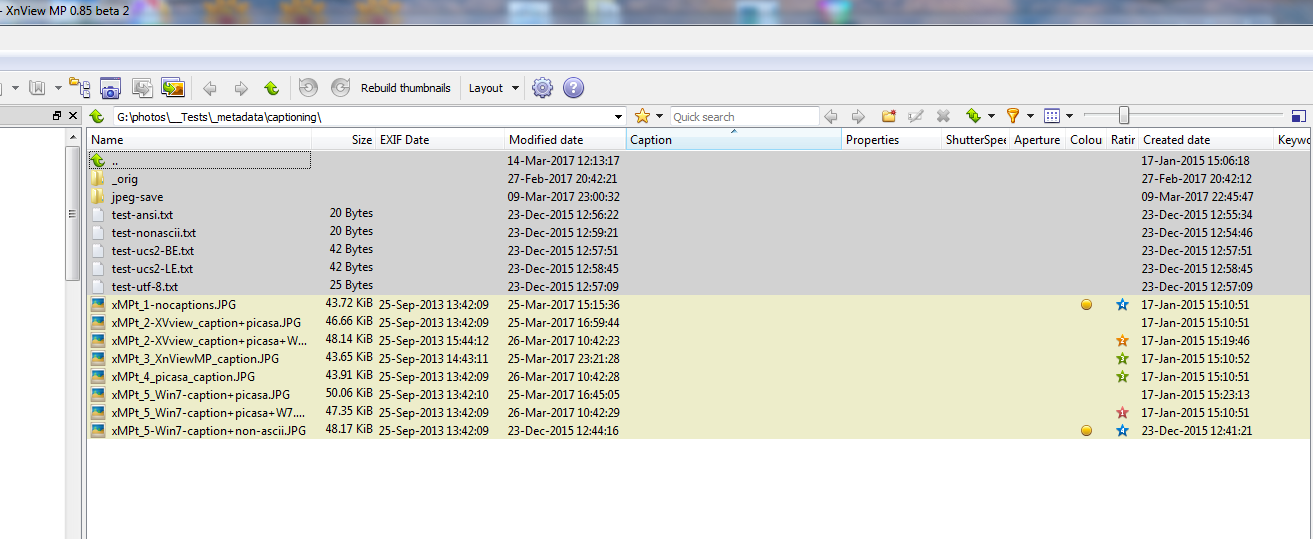Open bookmark book dropdown arrow
Image resolution: width=1313 pixels, height=539 pixels.
[x=58, y=88]
